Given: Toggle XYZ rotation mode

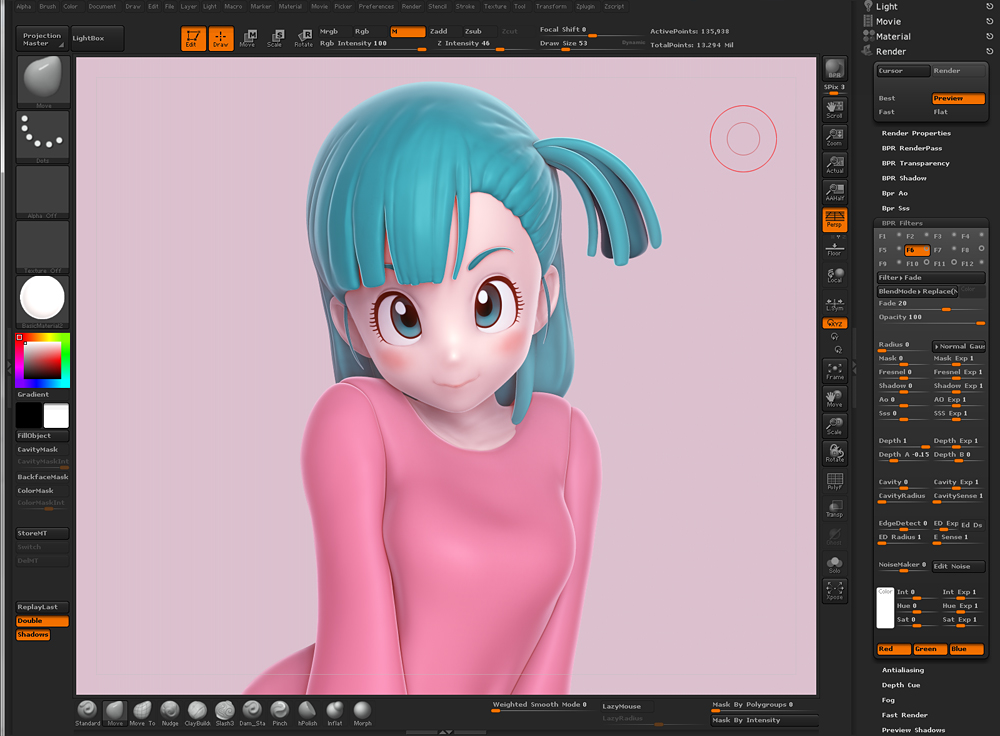Looking at the screenshot, I should [834, 323].
